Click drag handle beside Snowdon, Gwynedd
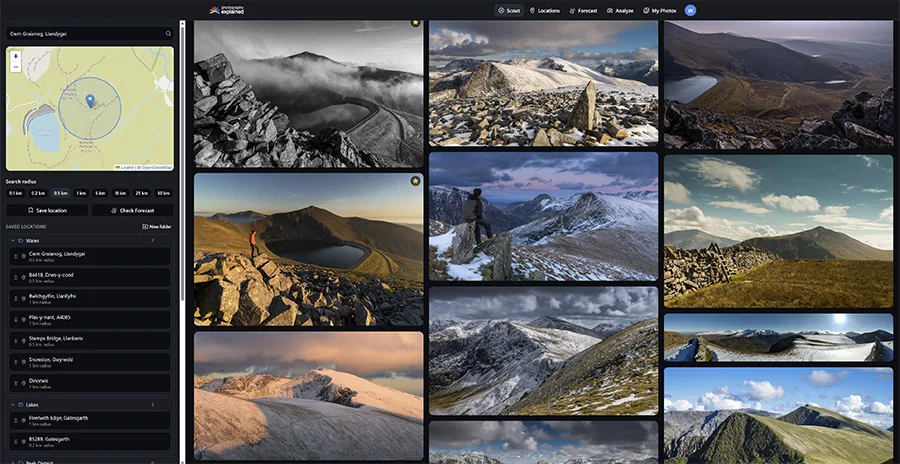Viewport: 900px width, 464px height. [15, 361]
